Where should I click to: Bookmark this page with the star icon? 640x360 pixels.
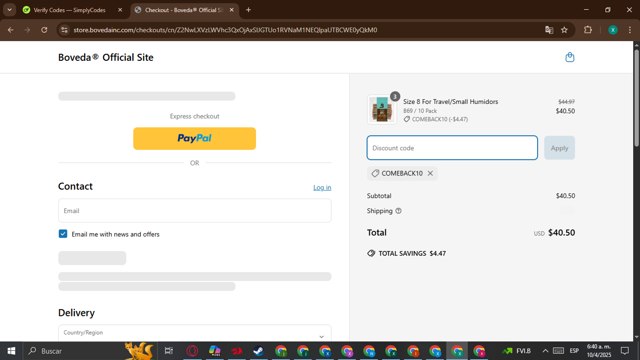(x=564, y=30)
